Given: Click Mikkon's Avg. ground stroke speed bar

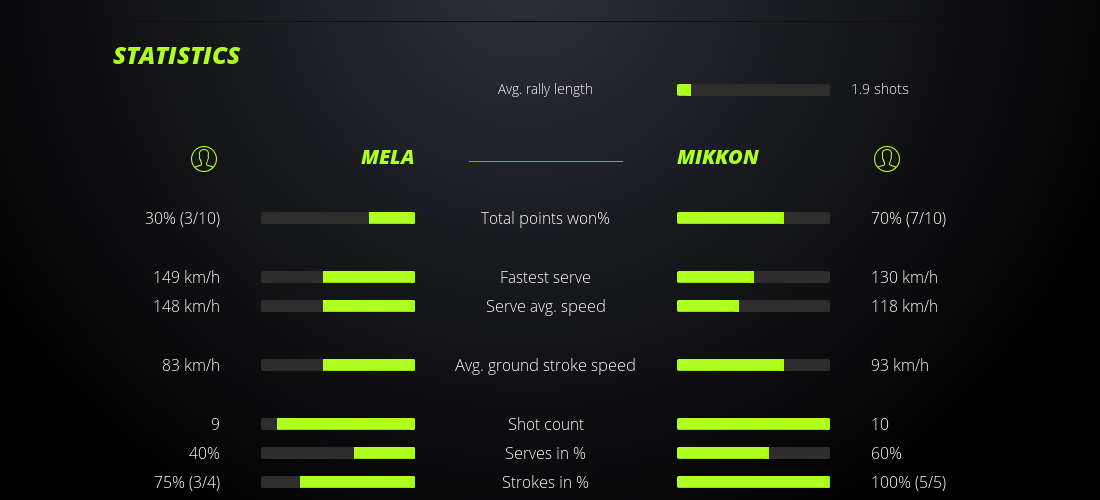Looking at the screenshot, I should point(753,365).
